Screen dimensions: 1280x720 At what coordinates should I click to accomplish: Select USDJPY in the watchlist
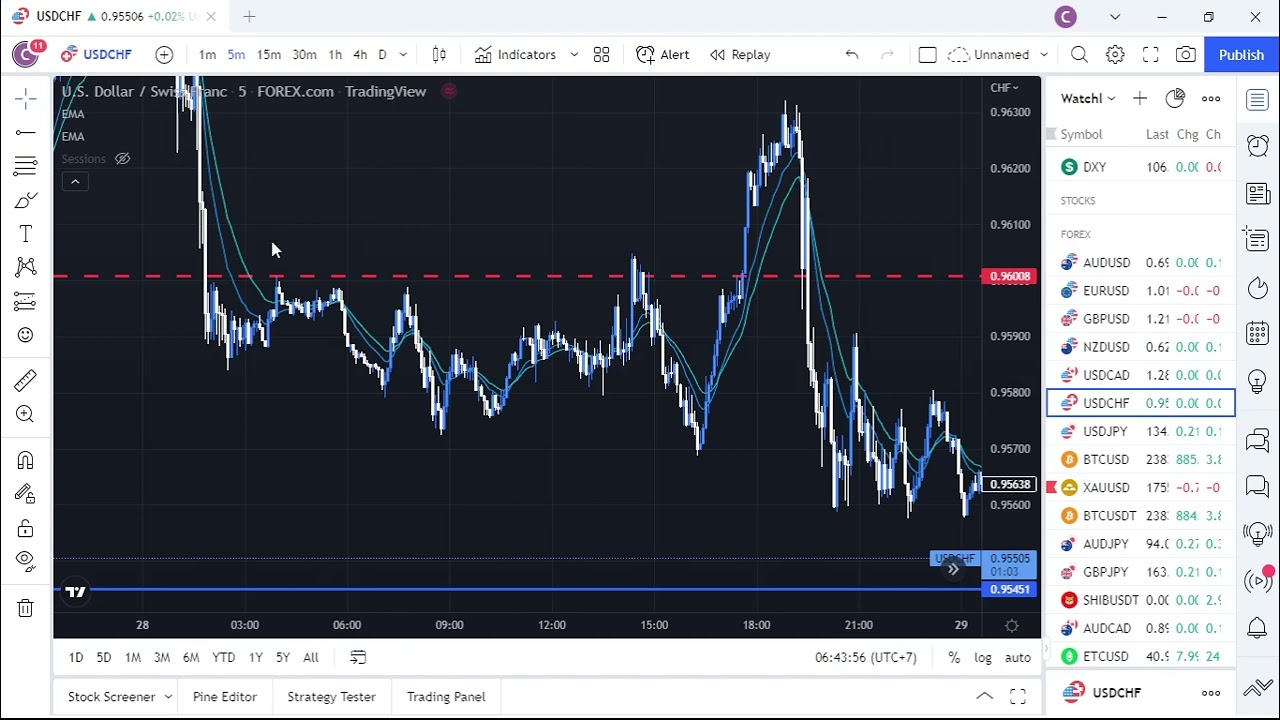point(1141,431)
